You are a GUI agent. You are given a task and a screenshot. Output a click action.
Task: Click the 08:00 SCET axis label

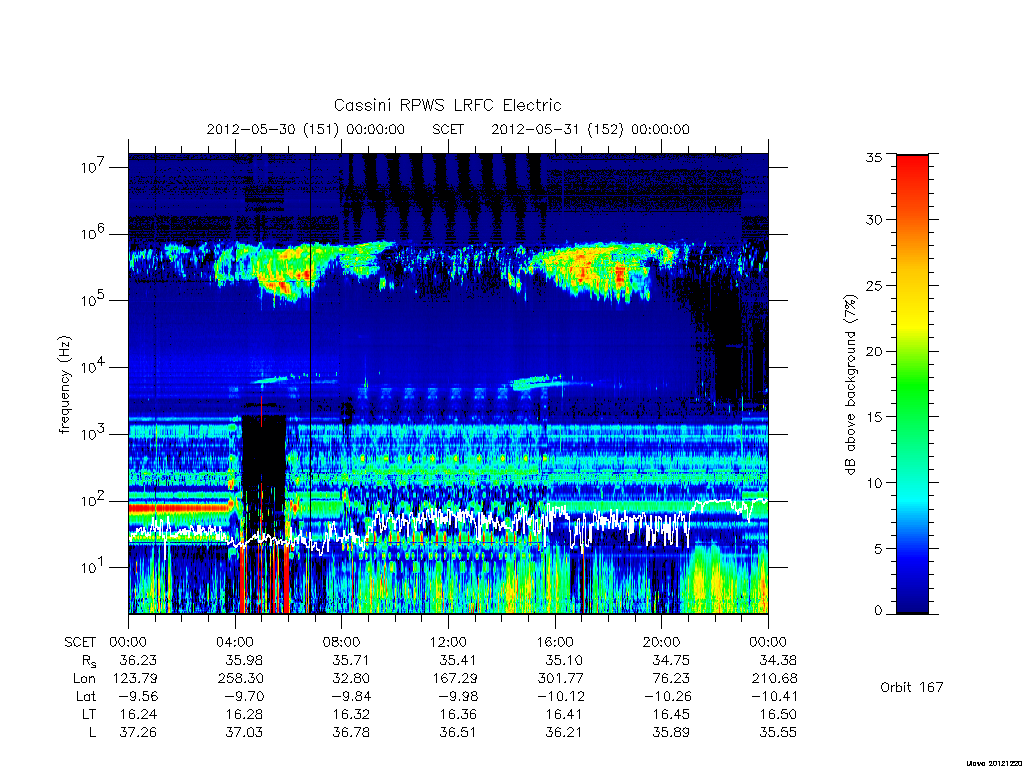(342, 642)
